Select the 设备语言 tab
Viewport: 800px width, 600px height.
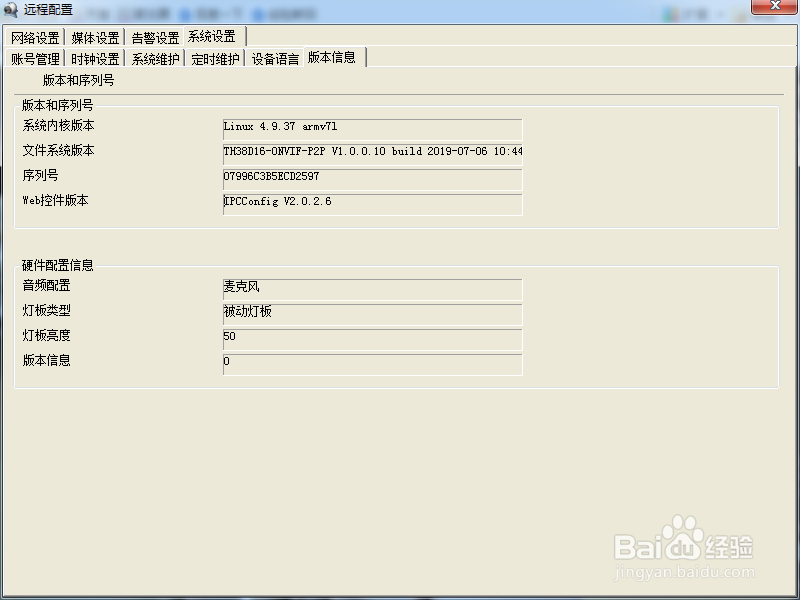[270, 58]
